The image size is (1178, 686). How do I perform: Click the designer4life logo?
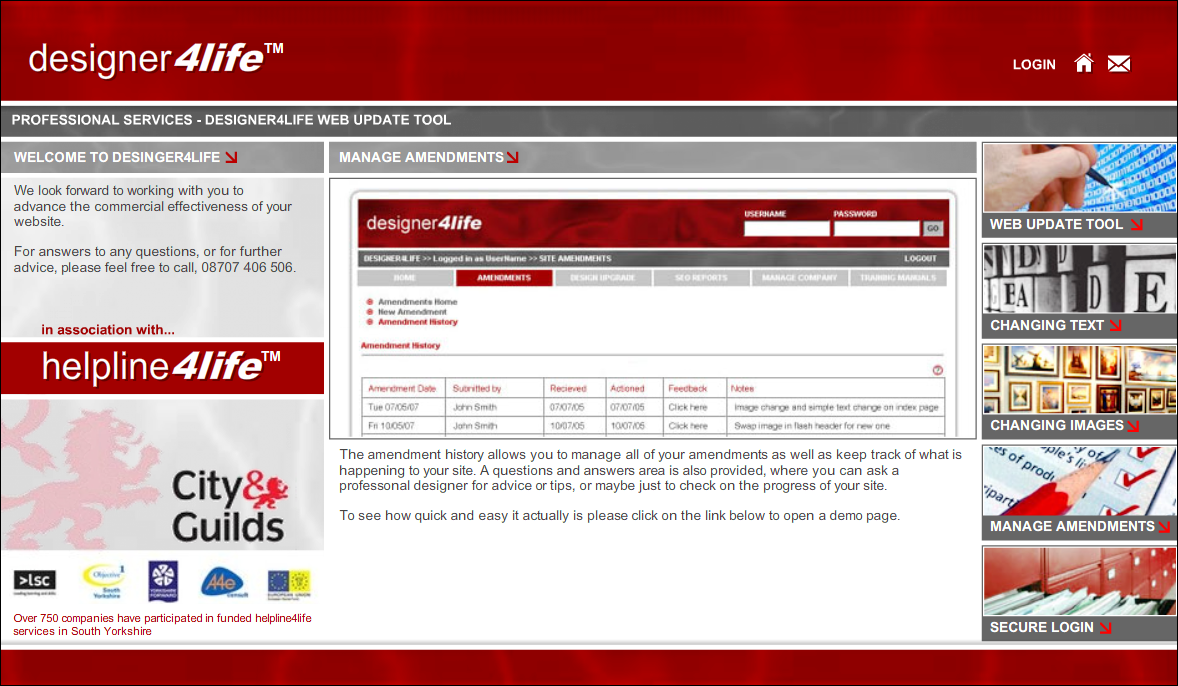(x=156, y=59)
